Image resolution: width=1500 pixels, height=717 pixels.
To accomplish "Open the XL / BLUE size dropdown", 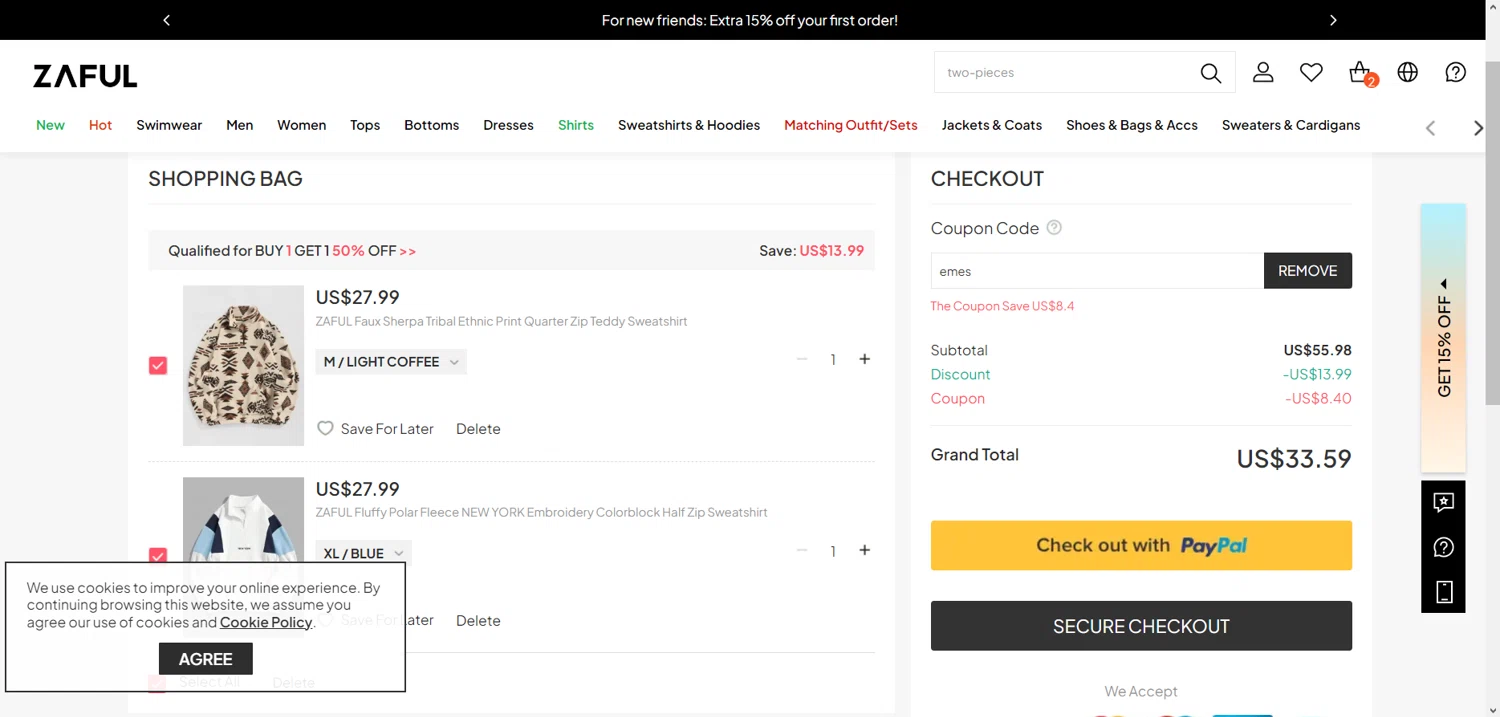I will click(x=363, y=553).
